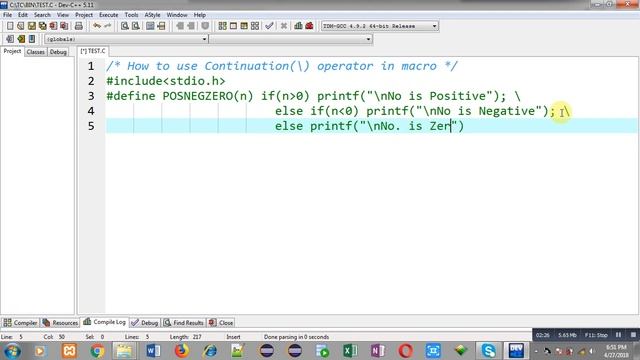Viewport: 640px width, 360px height.
Task: Click 'Done parsing in 0 seconds' status text
Action: [x=296, y=337]
